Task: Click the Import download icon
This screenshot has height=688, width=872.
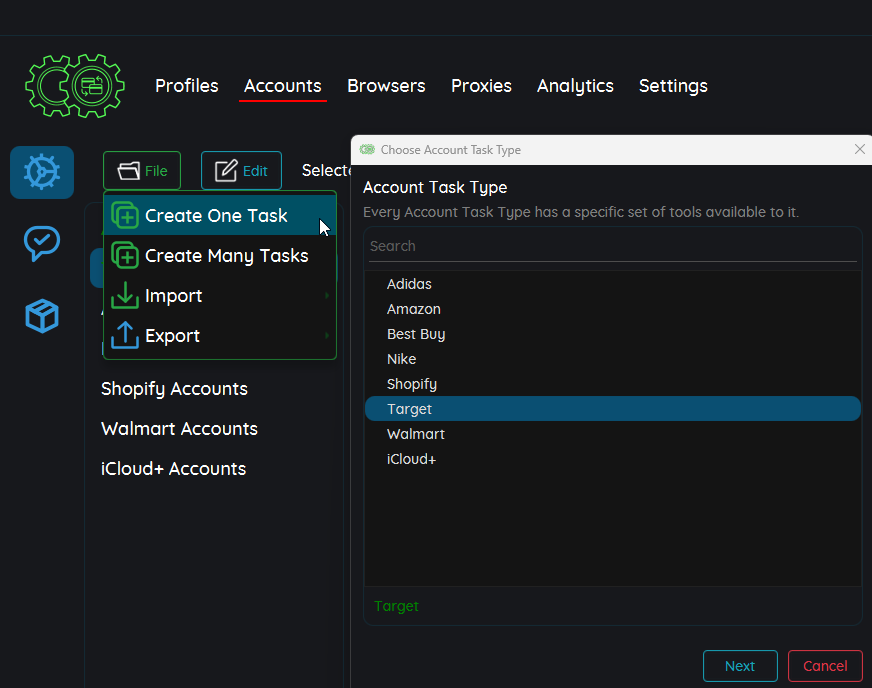Action: [x=125, y=296]
